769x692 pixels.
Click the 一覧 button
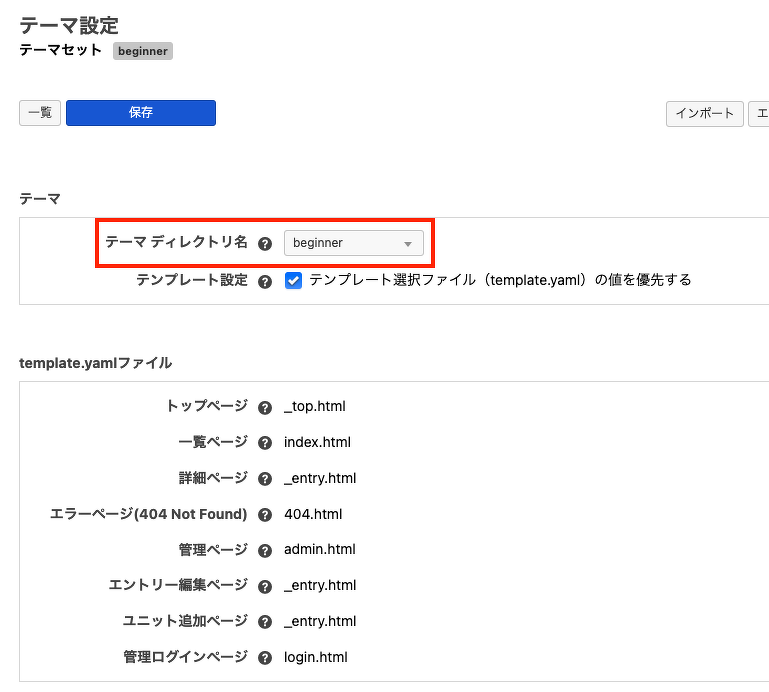[x=40, y=113]
